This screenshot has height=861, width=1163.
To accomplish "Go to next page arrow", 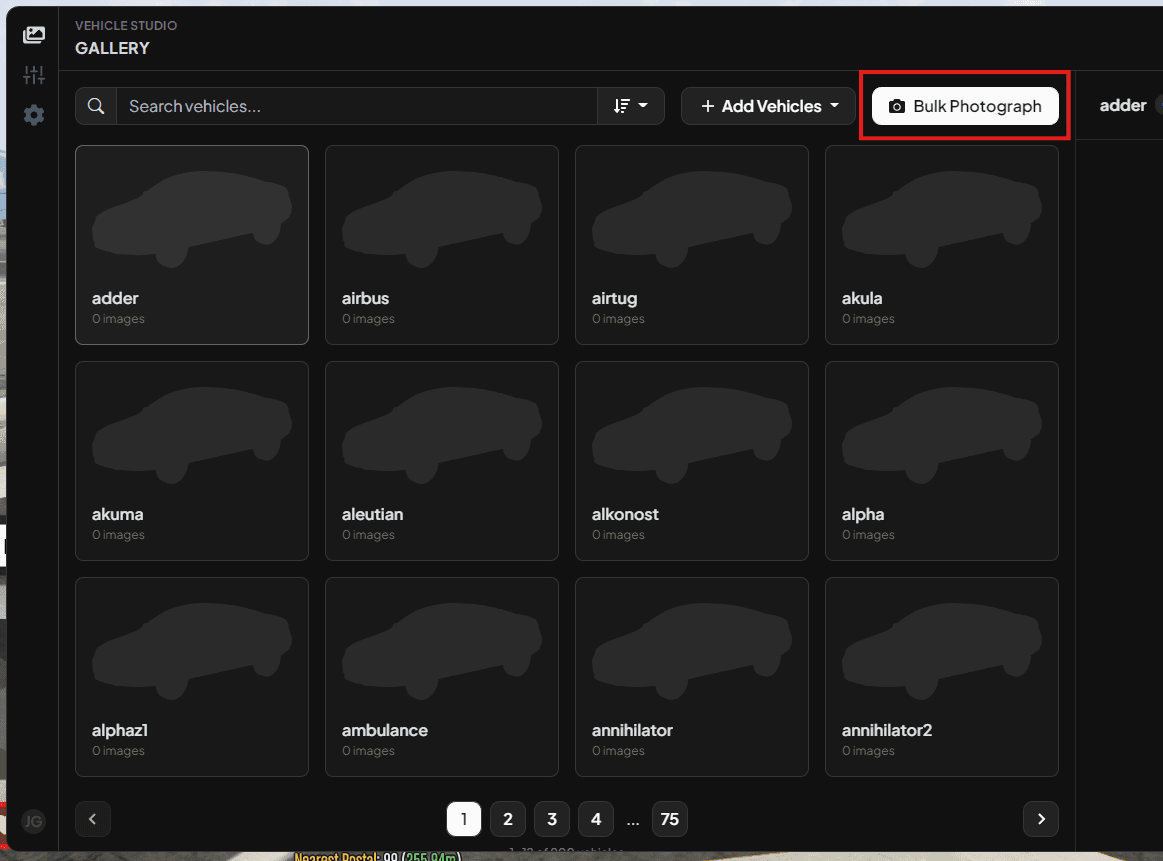I will 1041,819.
